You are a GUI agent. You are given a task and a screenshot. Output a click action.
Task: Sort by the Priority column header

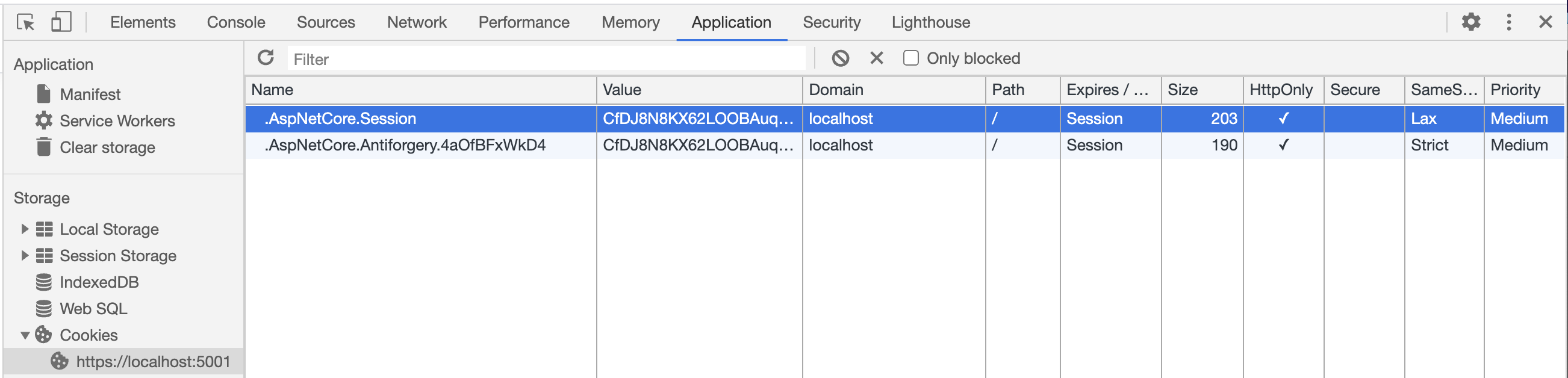(x=1524, y=90)
